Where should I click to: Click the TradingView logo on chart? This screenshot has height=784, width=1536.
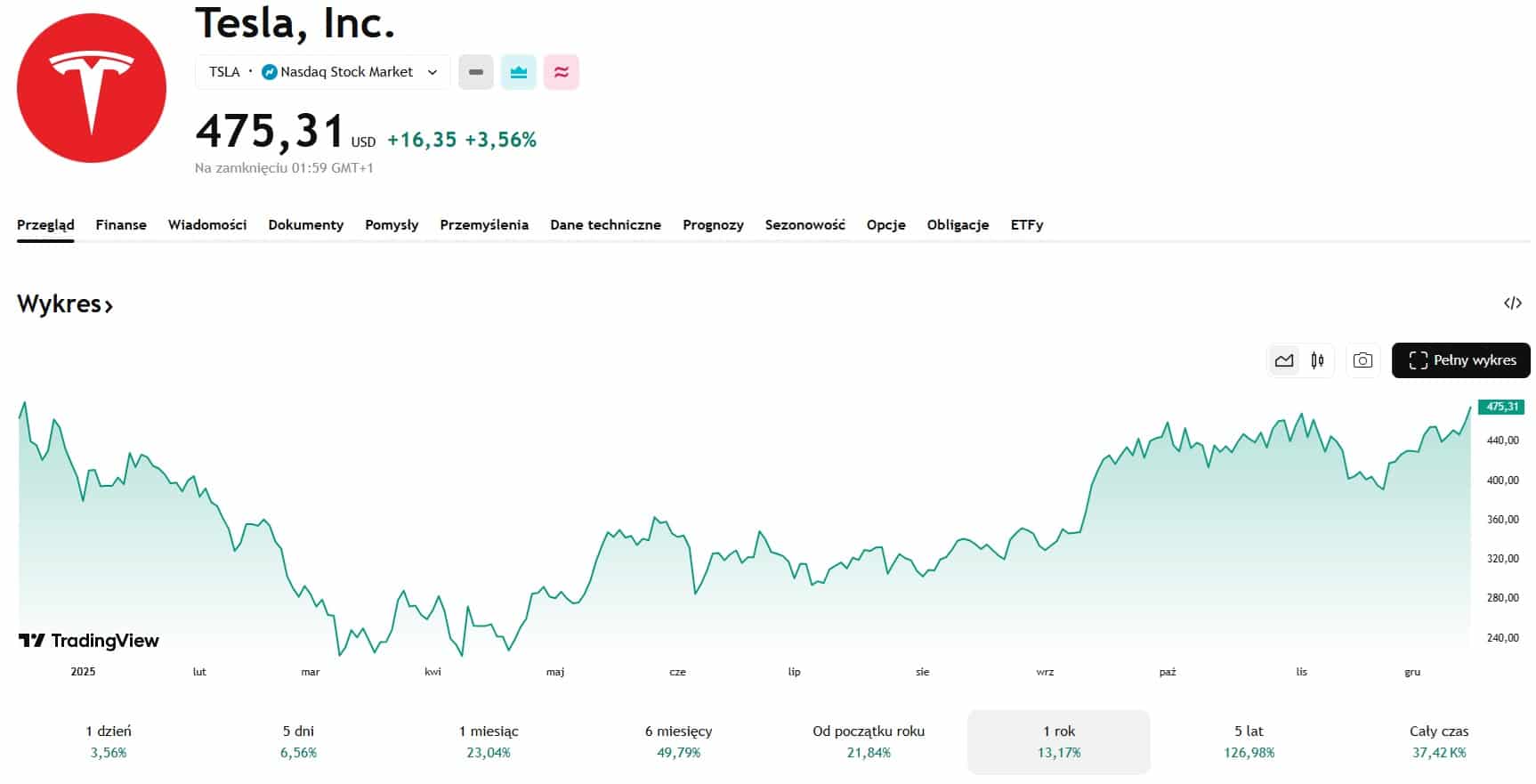[89, 641]
